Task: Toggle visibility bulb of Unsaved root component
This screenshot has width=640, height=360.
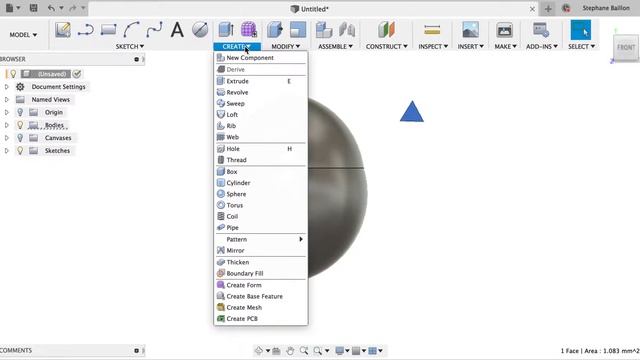Action: pos(13,74)
